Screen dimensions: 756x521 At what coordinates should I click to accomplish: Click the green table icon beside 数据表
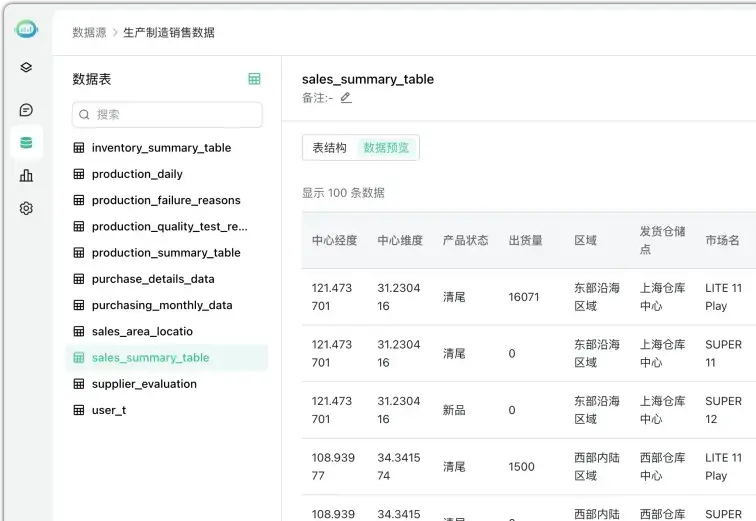pos(254,79)
